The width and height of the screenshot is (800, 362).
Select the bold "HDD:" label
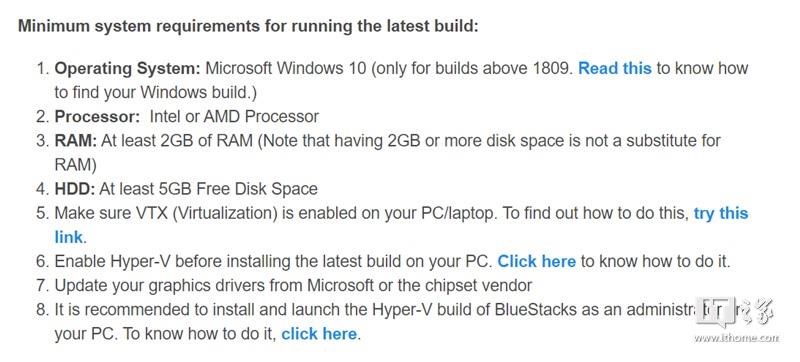point(74,189)
